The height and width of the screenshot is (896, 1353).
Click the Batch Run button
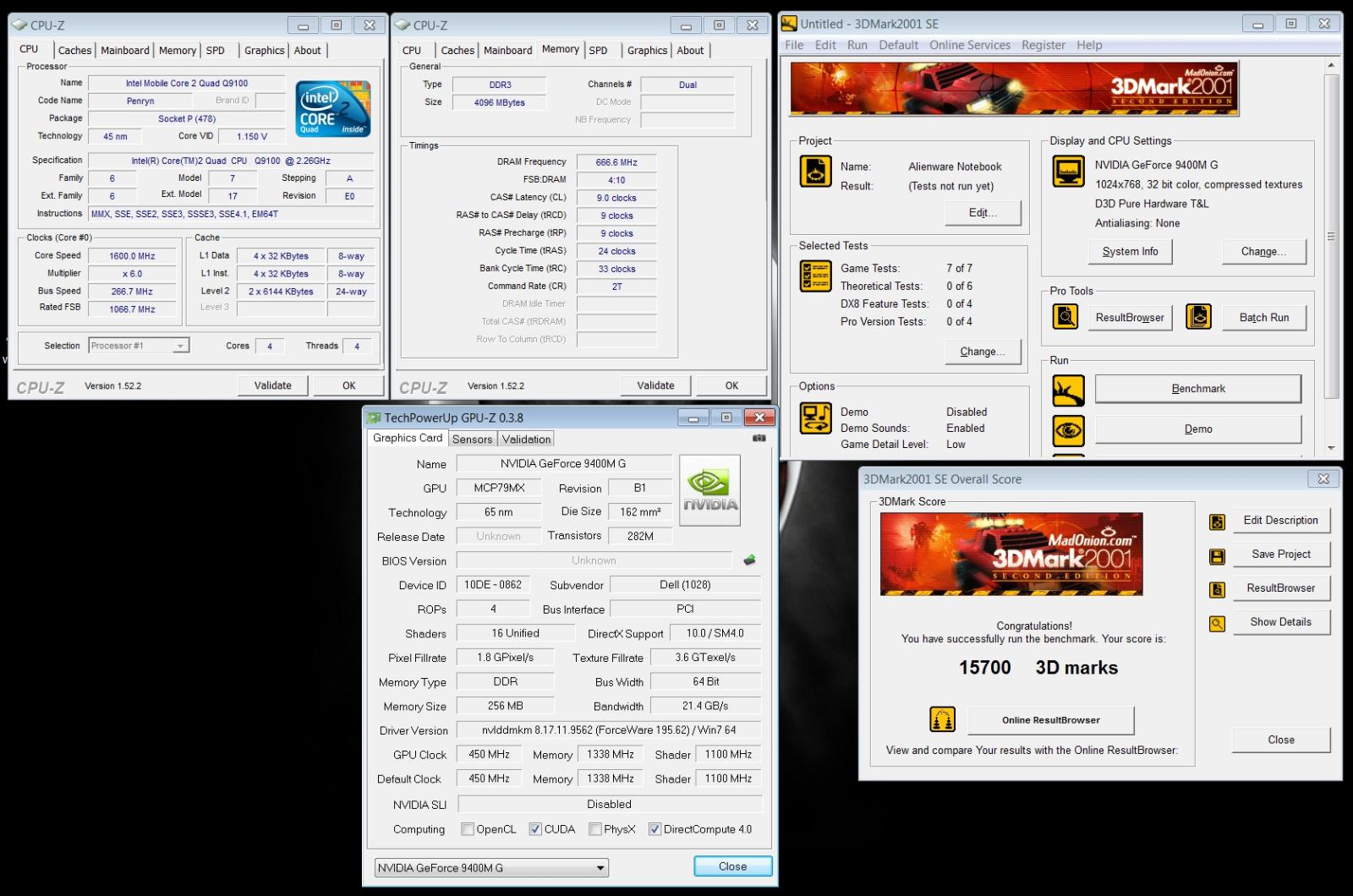(1264, 318)
